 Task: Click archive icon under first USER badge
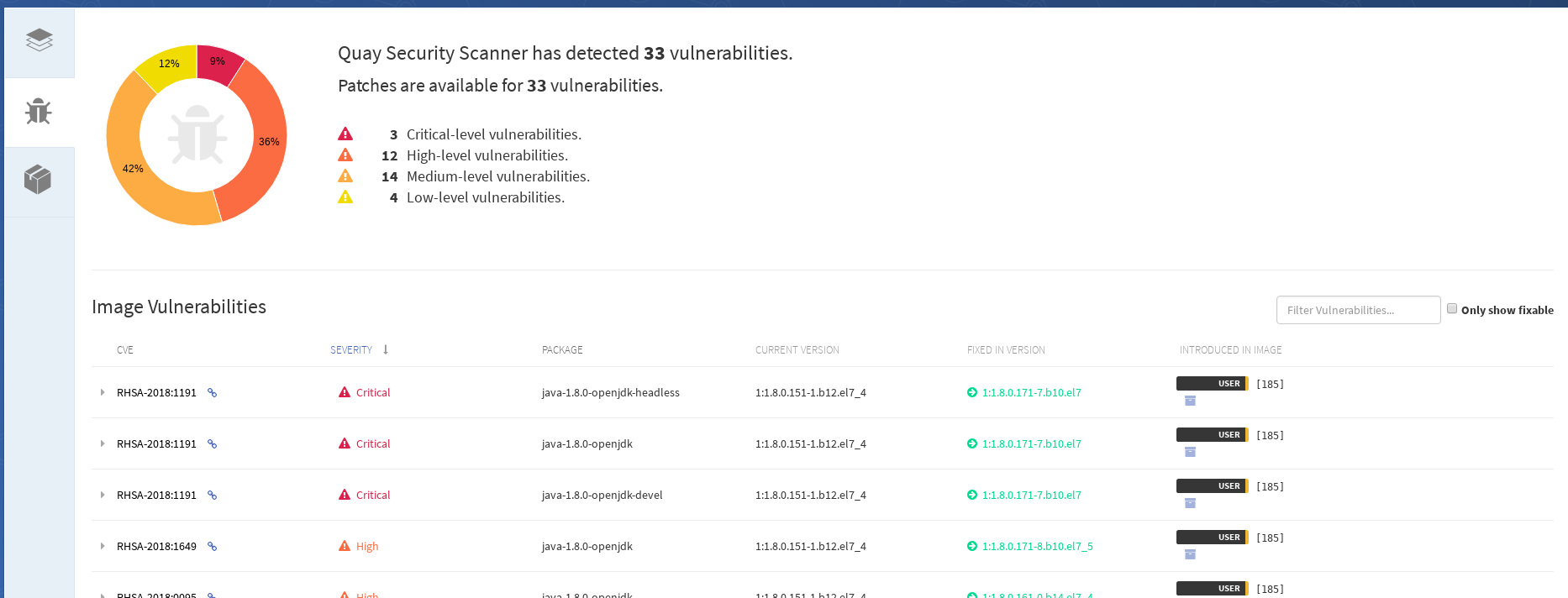(x=1190, y=401)
